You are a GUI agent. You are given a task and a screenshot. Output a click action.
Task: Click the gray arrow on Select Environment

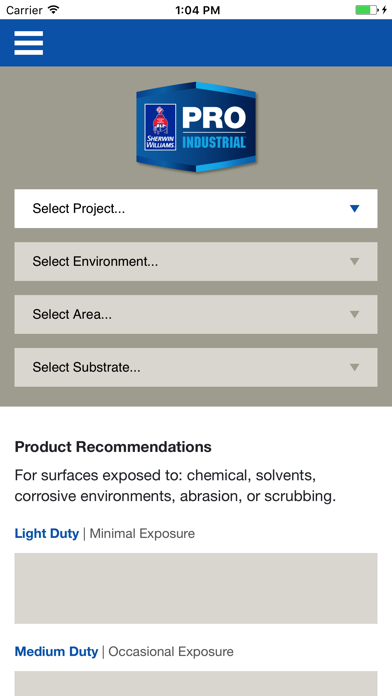(354, 261)
